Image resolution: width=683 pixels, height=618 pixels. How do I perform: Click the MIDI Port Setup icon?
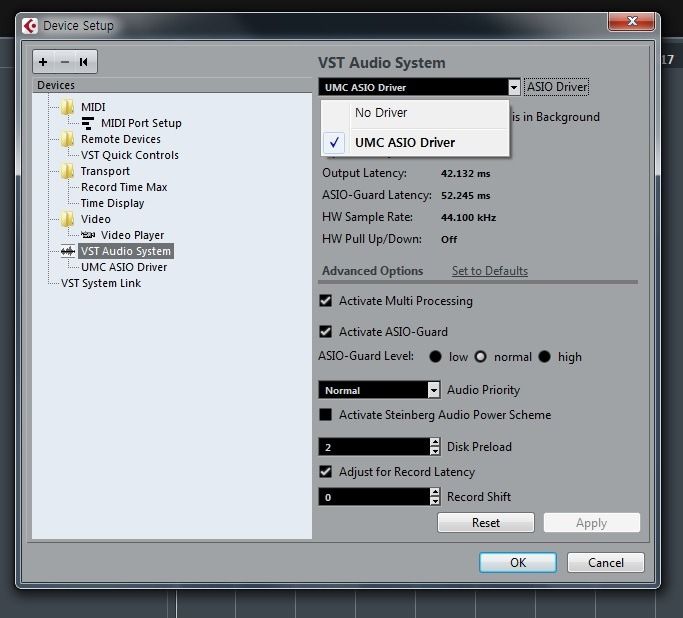pyautogui.click(x=88, y=123)
